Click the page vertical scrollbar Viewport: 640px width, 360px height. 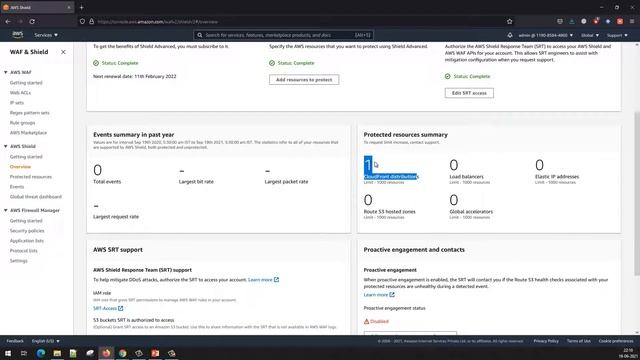(637, 194)
